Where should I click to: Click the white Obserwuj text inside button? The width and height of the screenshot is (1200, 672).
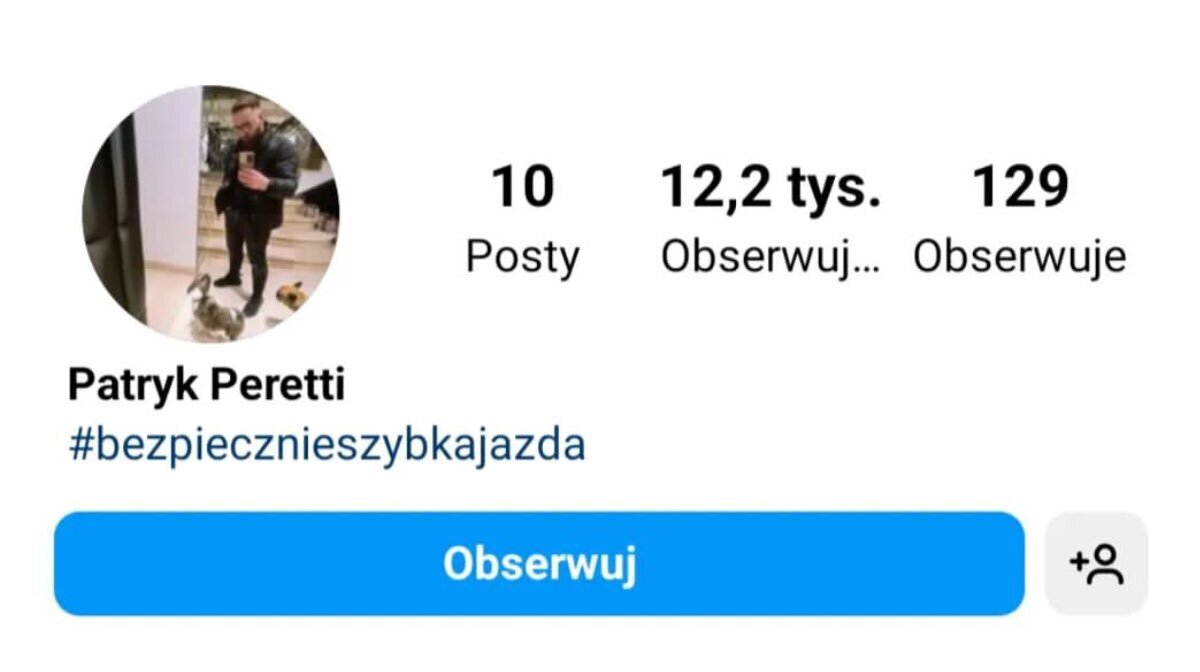[x=540, y=564]
